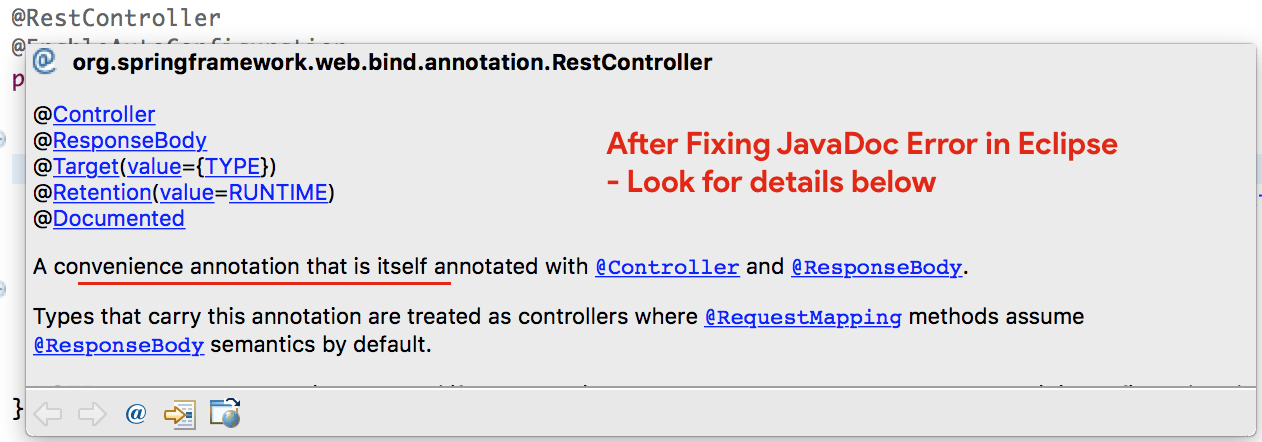This screenshot has width=1262, height=442.
Task: Show in Javadoc View @ icon
Action: [136, 413]
